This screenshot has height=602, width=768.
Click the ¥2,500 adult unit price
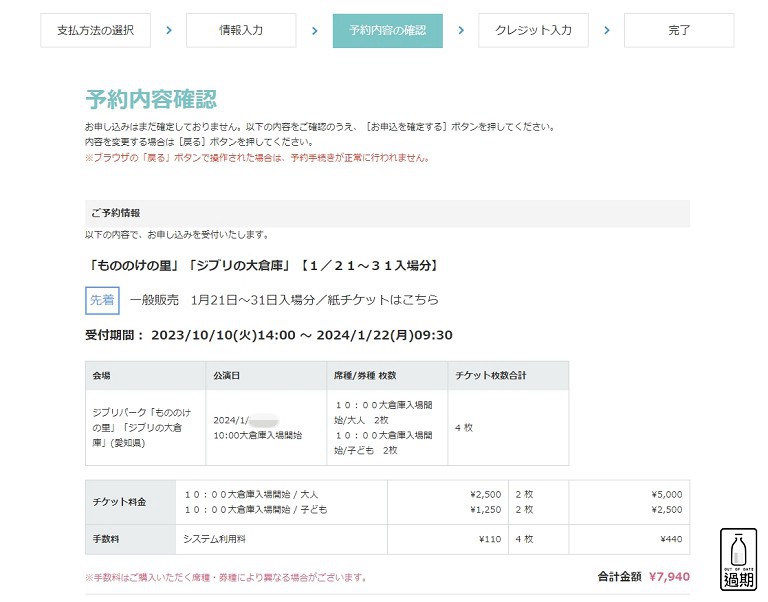485,495
